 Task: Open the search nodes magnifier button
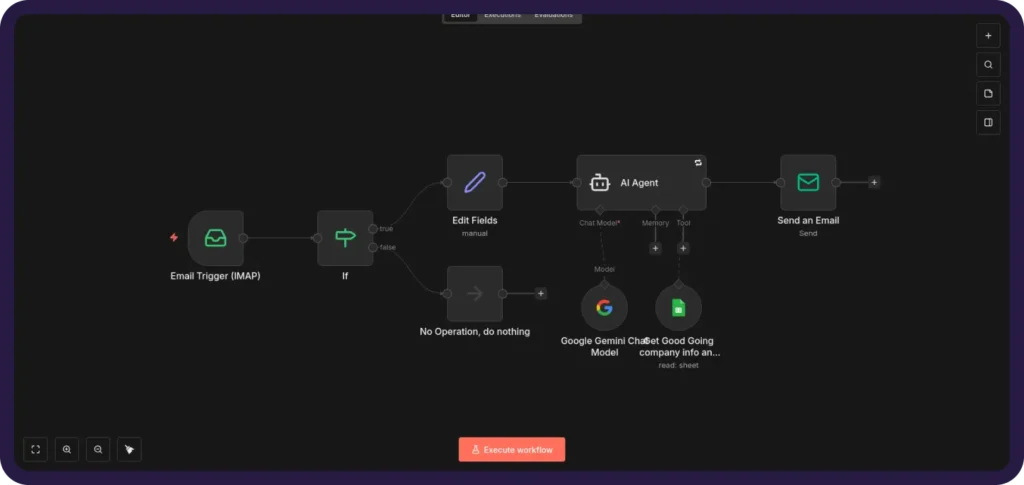click(x=988, y=64)
